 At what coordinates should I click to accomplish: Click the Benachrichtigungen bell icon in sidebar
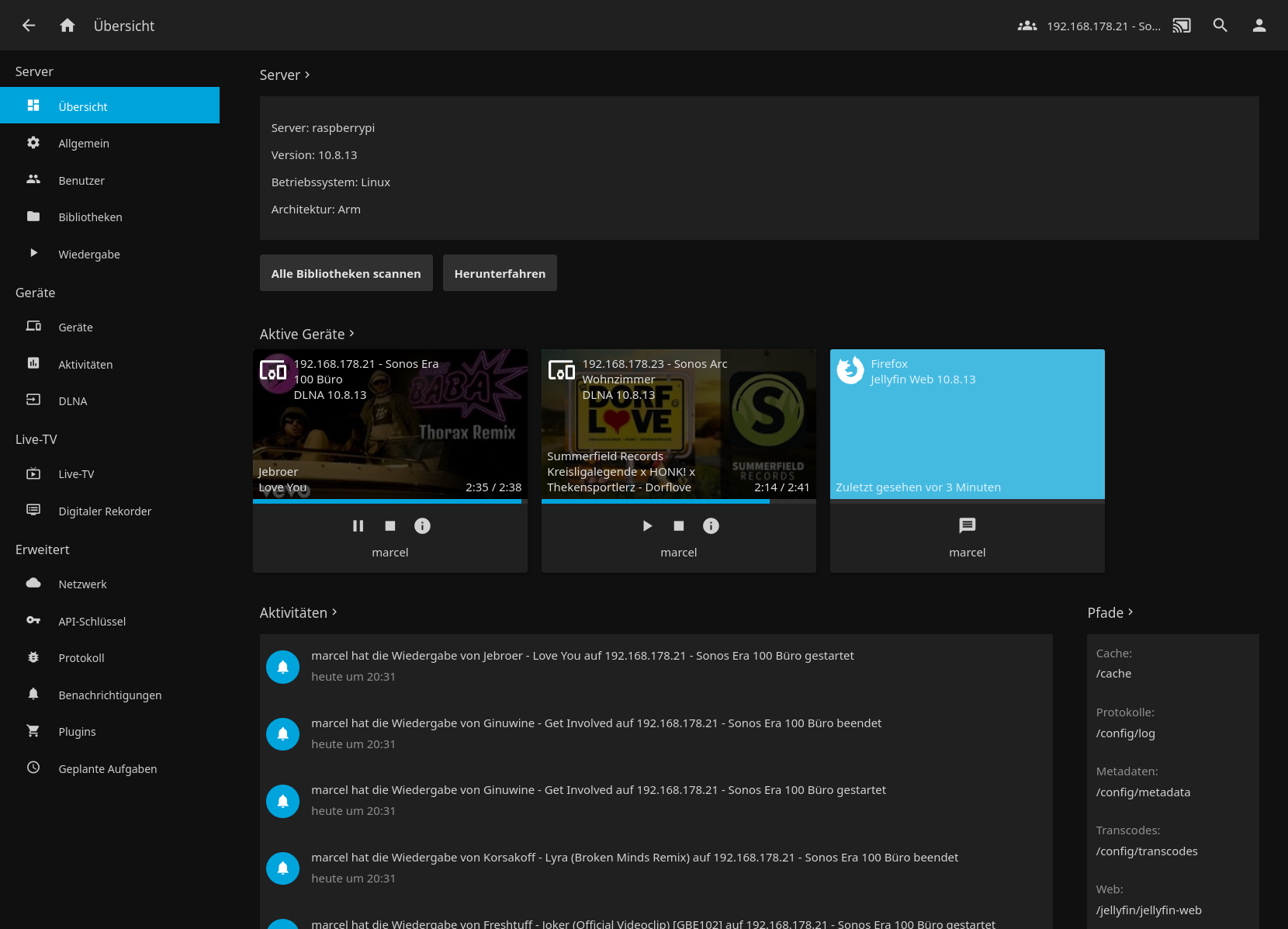tap(33, 694)
